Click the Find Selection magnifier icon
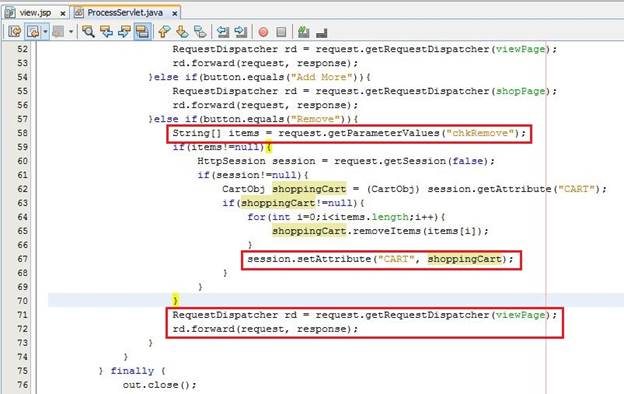 tap(88, 31)
